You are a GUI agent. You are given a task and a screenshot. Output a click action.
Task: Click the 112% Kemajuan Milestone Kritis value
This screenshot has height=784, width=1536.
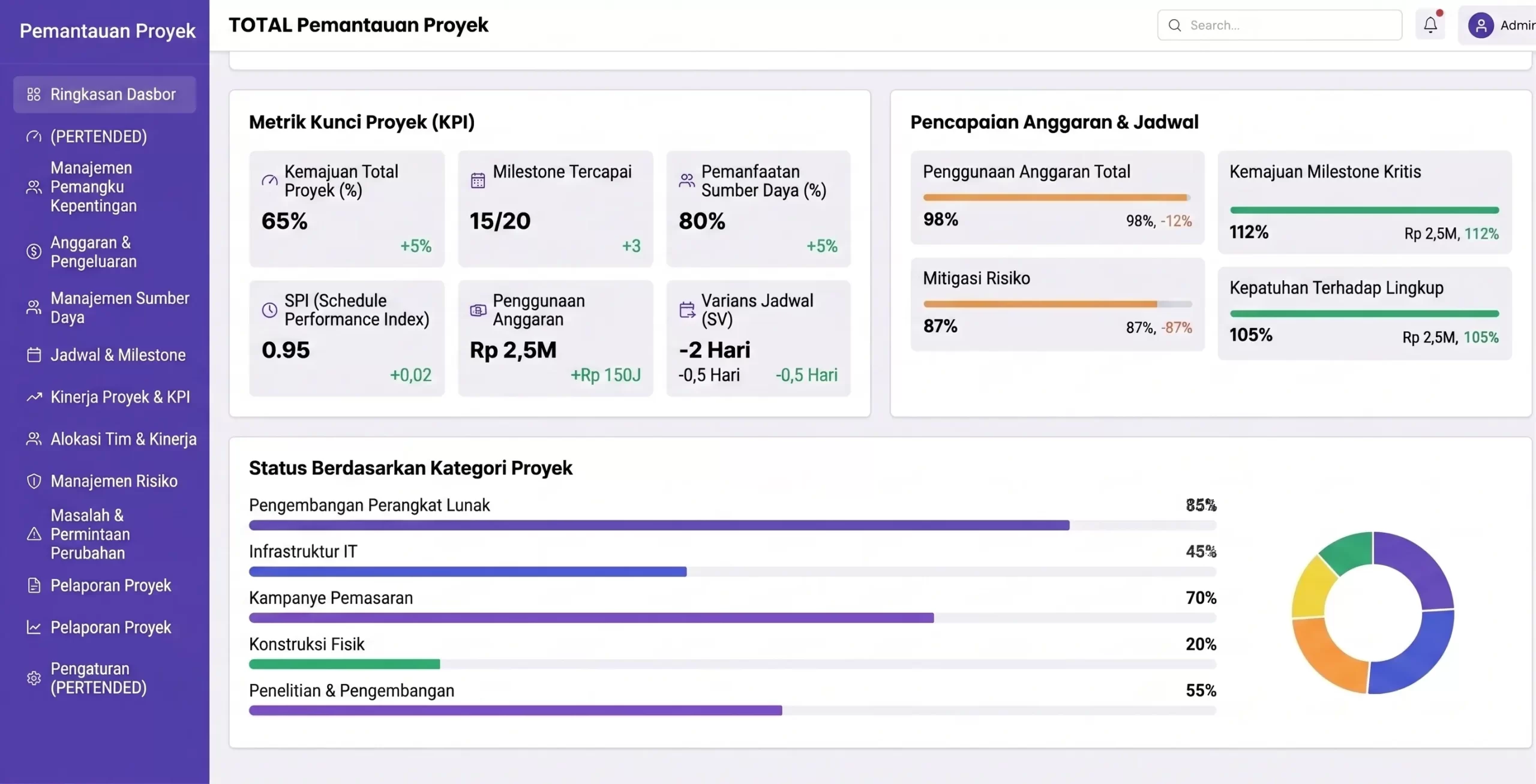click(1249, 233)
